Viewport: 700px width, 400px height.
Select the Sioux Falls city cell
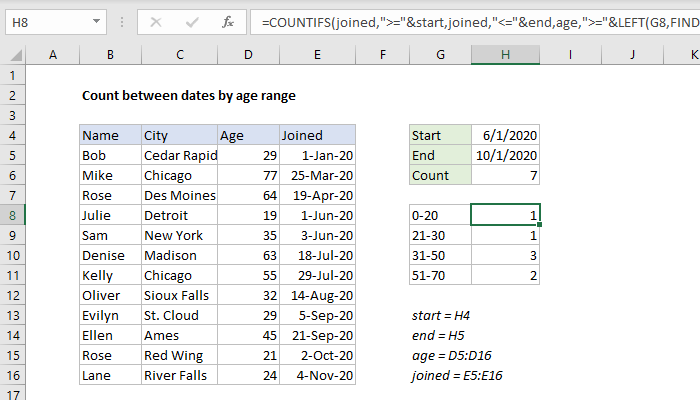pos(178,295)
